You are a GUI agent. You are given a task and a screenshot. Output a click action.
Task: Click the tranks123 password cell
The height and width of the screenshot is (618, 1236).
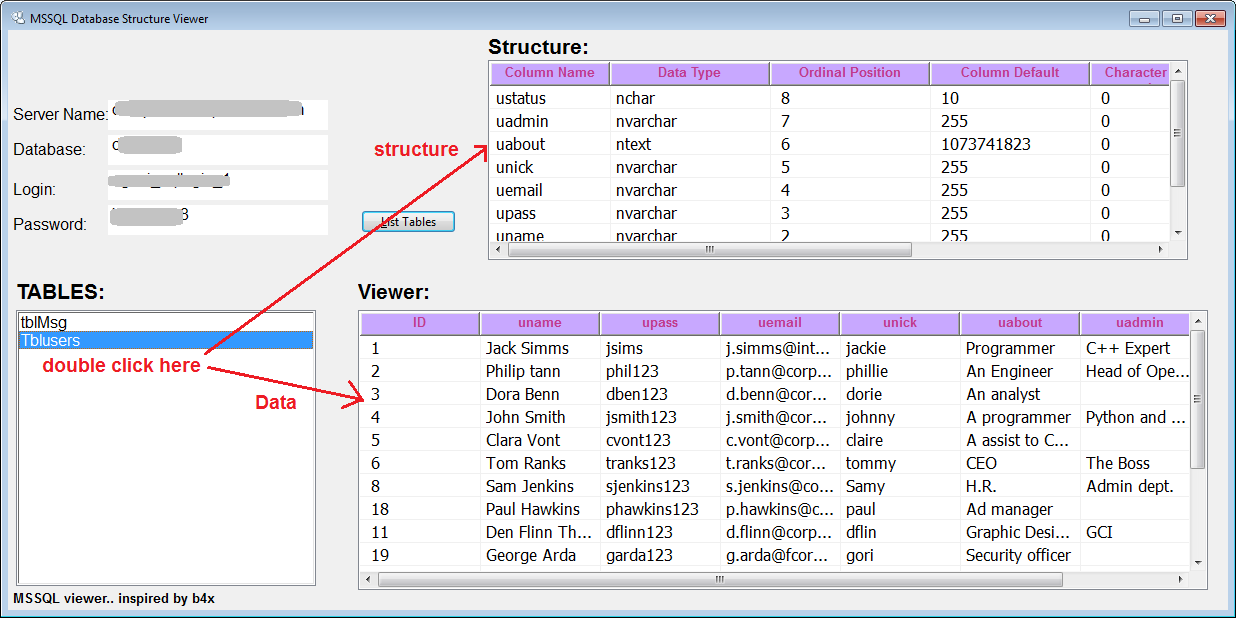(x=660, y=463)
